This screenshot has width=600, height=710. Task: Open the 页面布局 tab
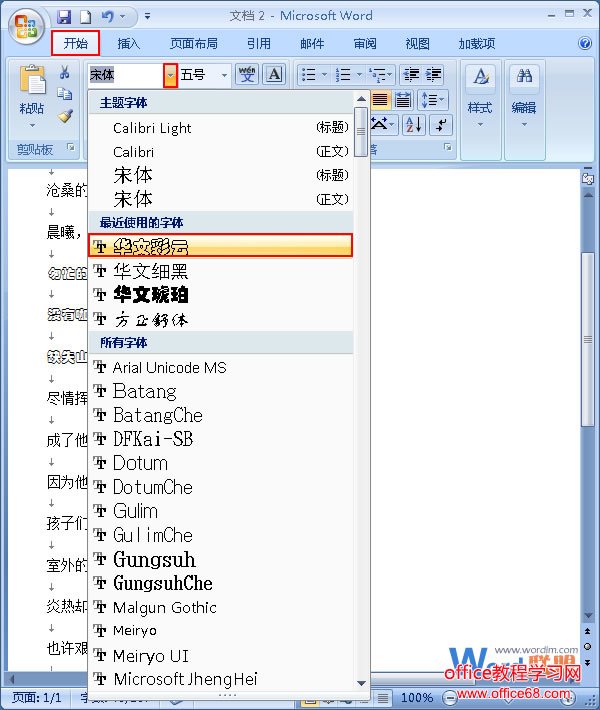click(x=194, y=43)
